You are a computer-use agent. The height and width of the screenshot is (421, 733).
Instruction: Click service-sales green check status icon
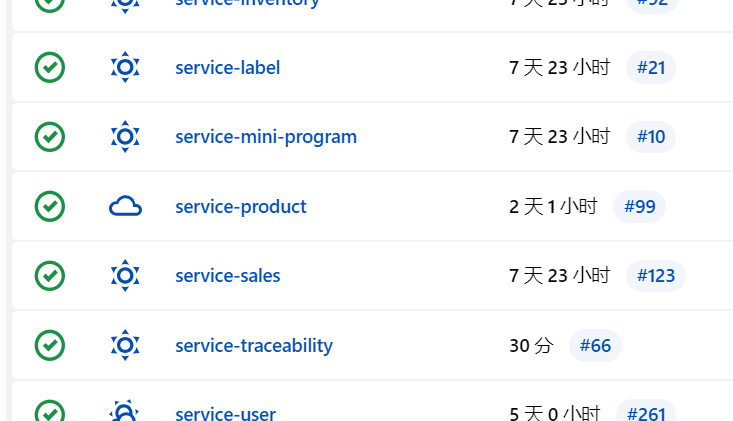click(x=50, y=275)
